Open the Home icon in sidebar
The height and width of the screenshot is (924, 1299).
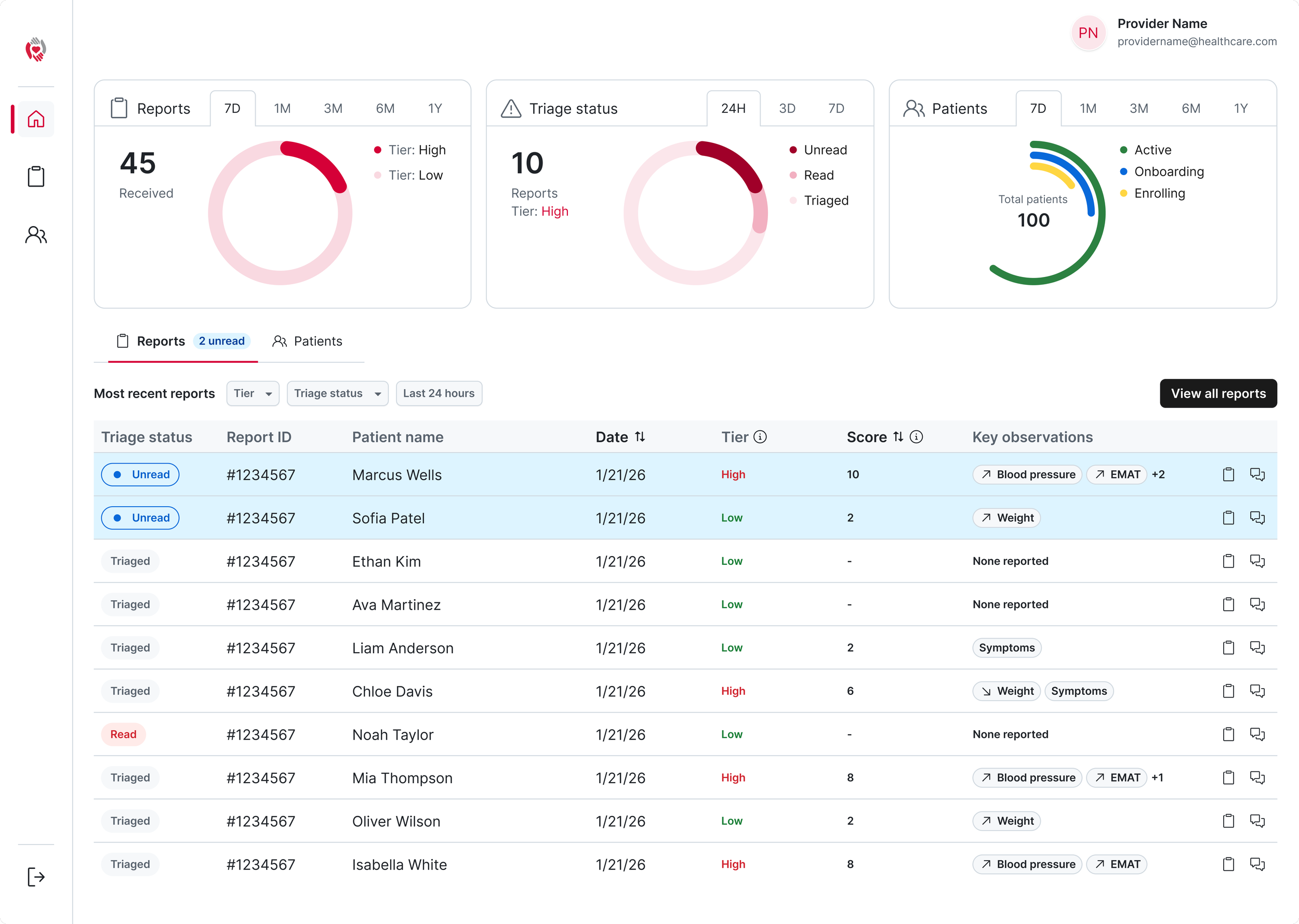click(36, 119)
